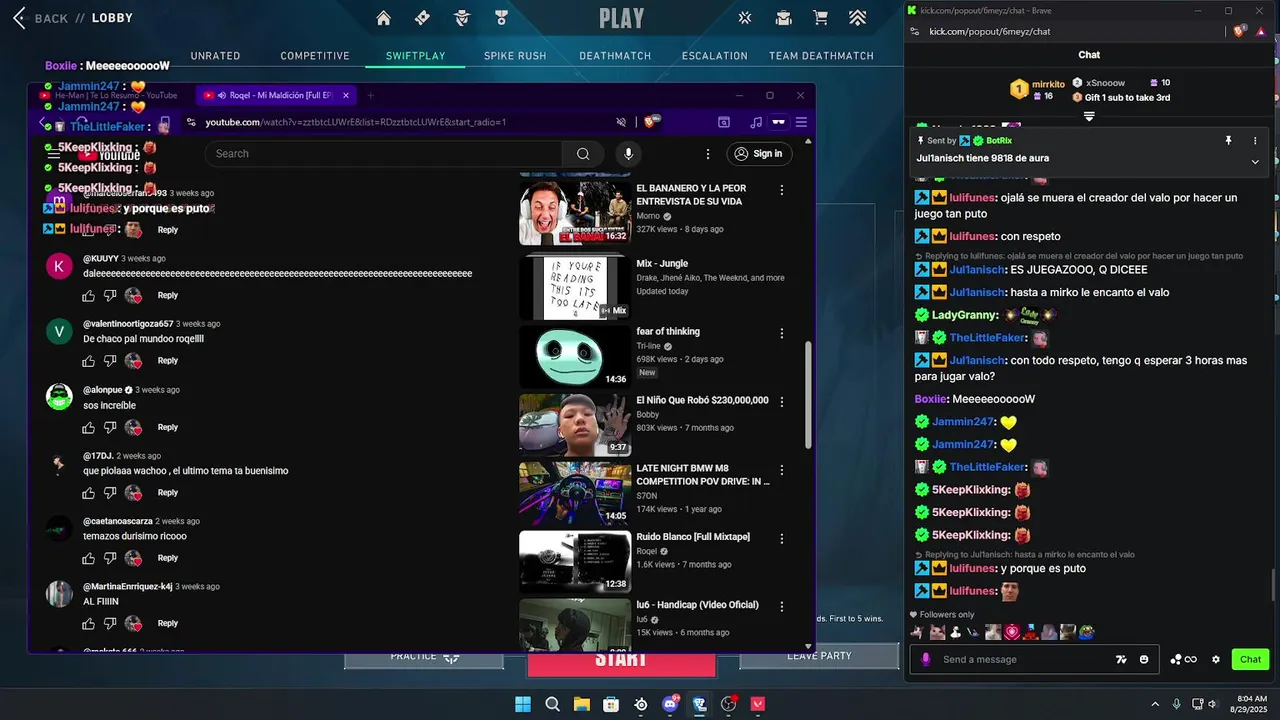This screenshot has height=720, width=1280.
Task: Open the Valorant store cart icon
Action: [820, 18]
